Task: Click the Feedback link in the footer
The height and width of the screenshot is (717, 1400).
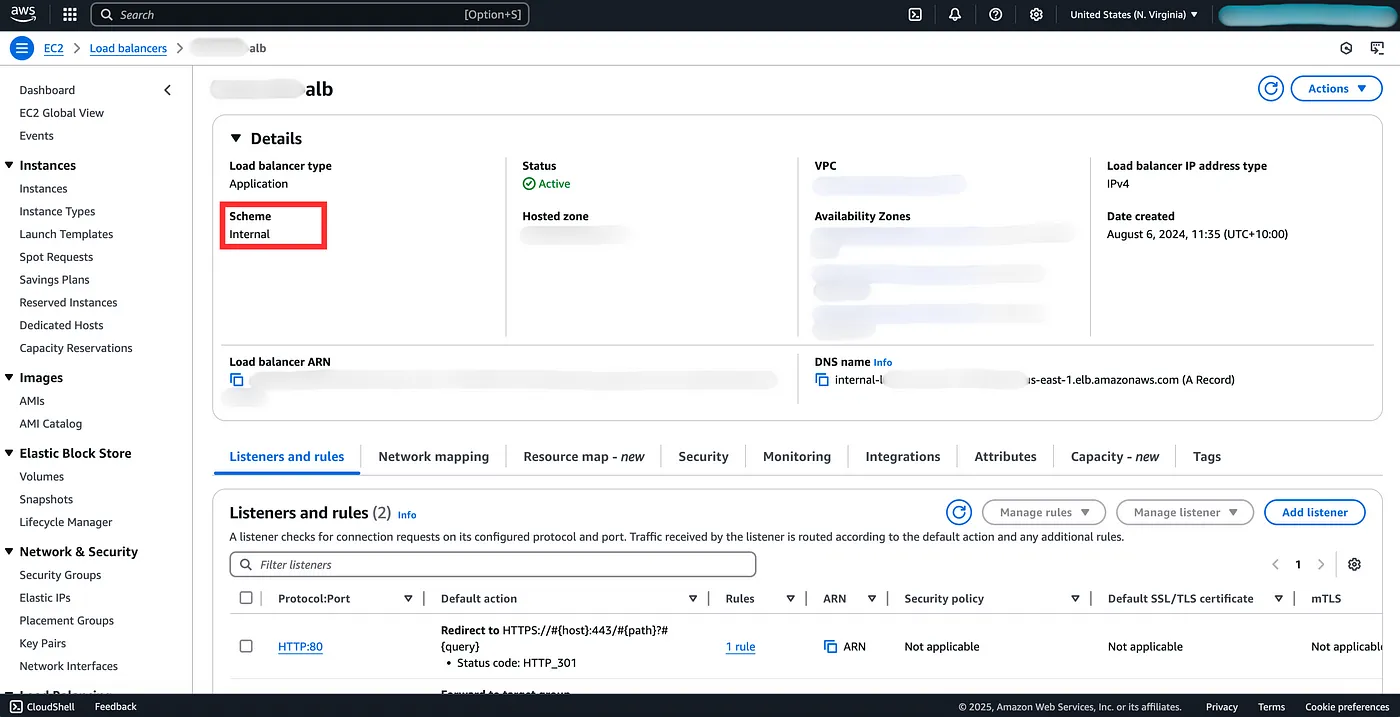Action: point(115,707)
